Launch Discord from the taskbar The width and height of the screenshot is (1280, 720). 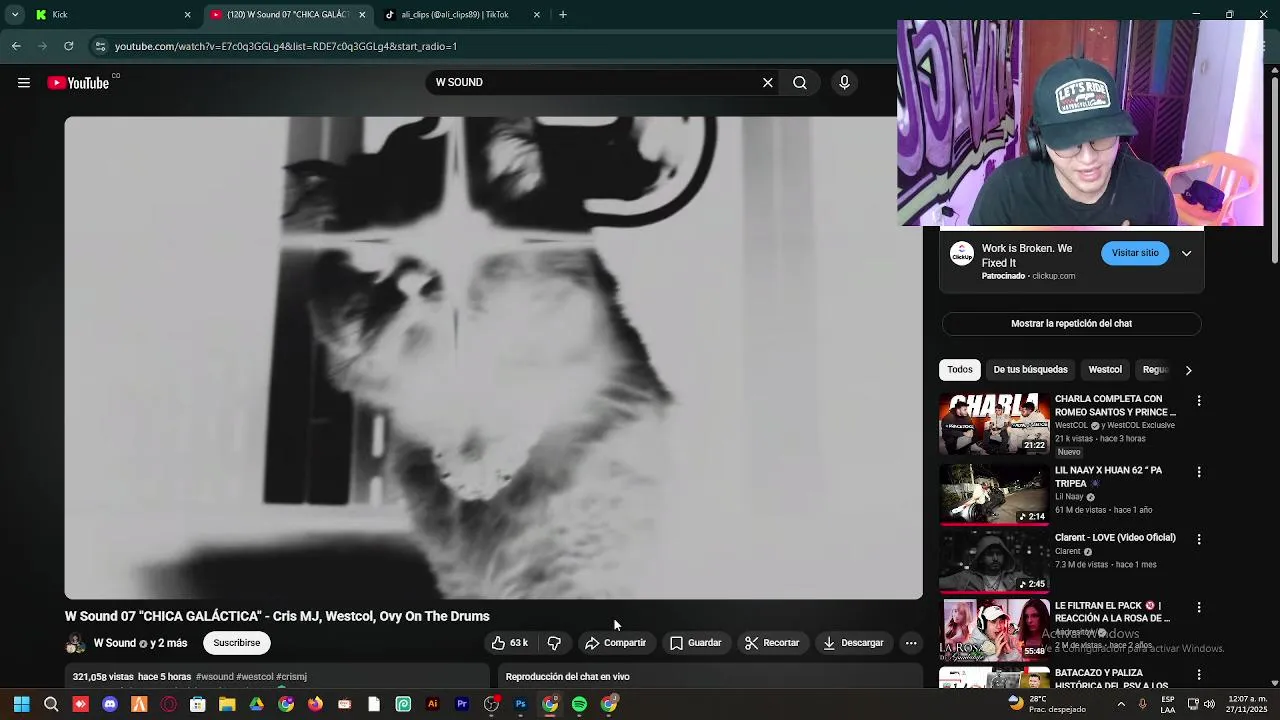point(110,705)
